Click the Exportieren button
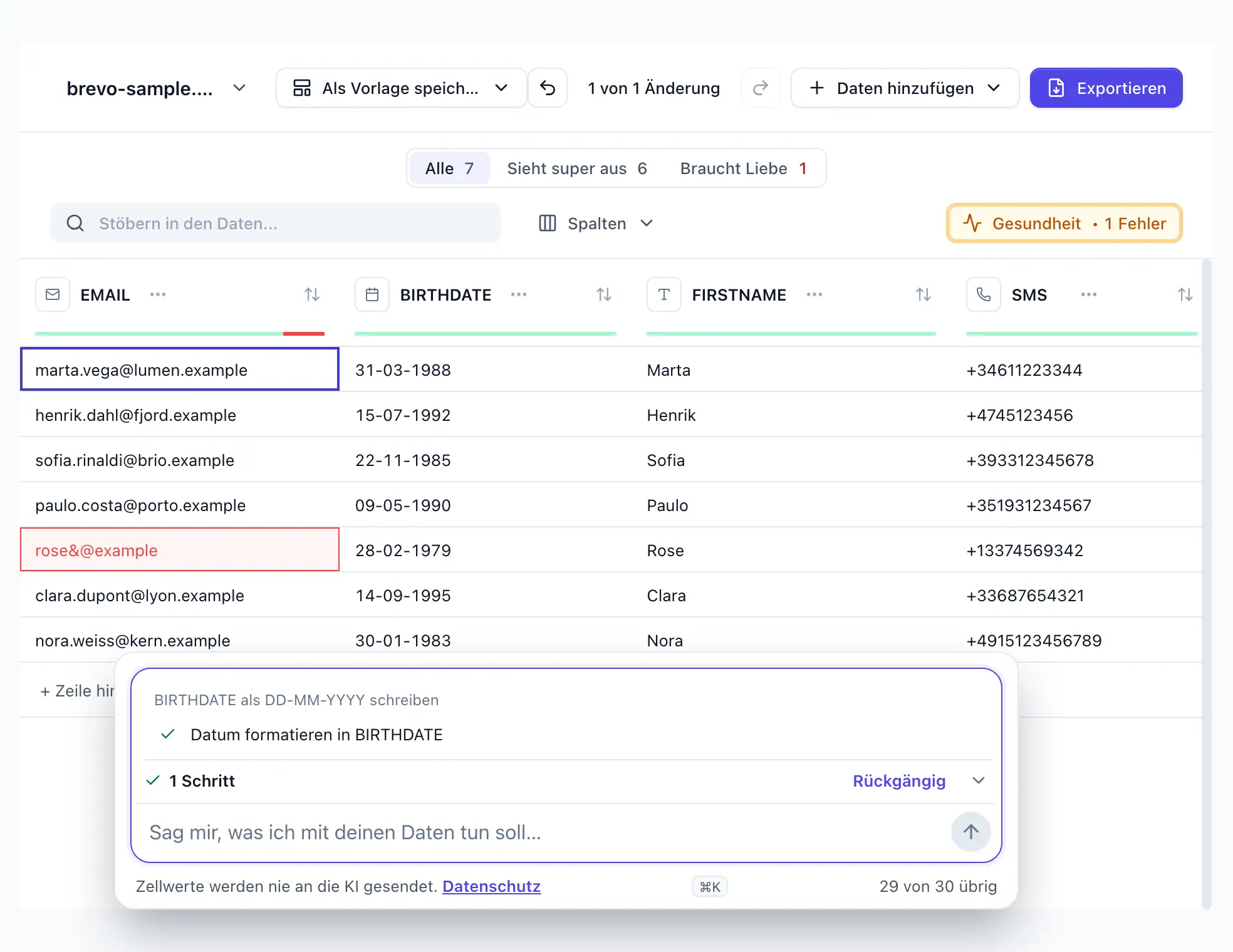The height and width of the screenshot is (952, 1233). click(1106, 88)
